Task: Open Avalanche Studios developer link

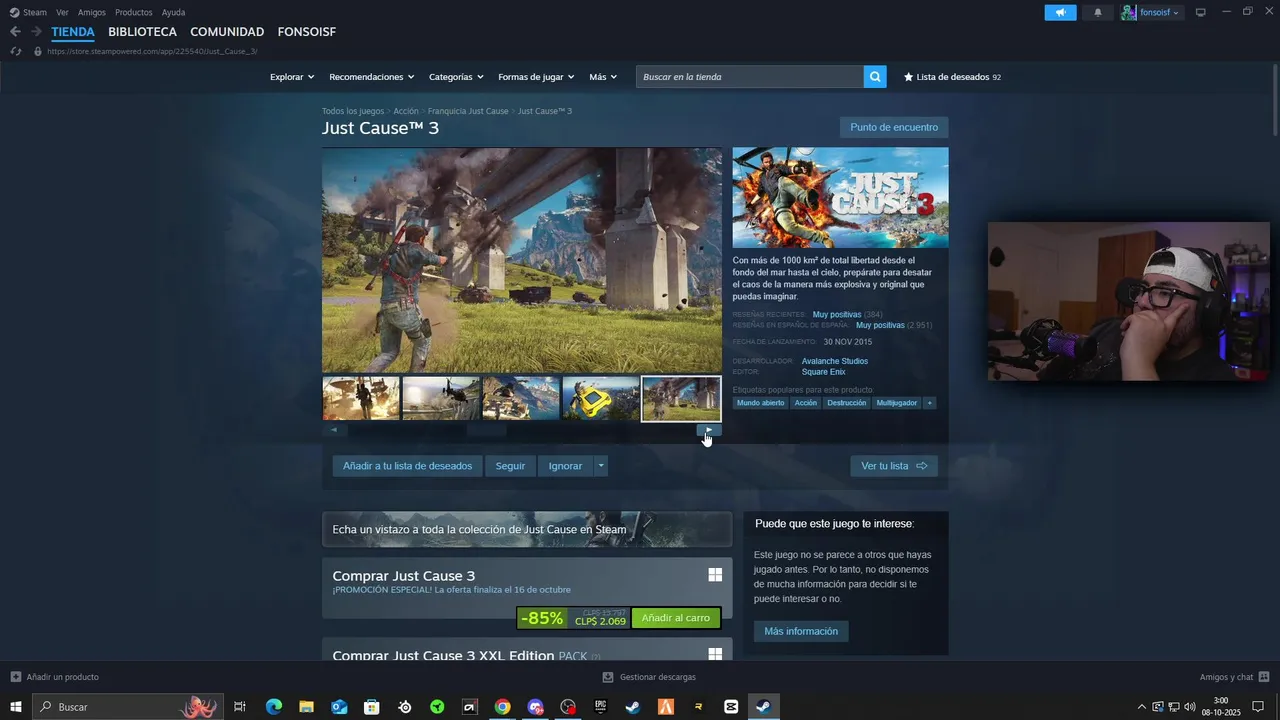Action: pyautogui.click(x=835, y=361)
